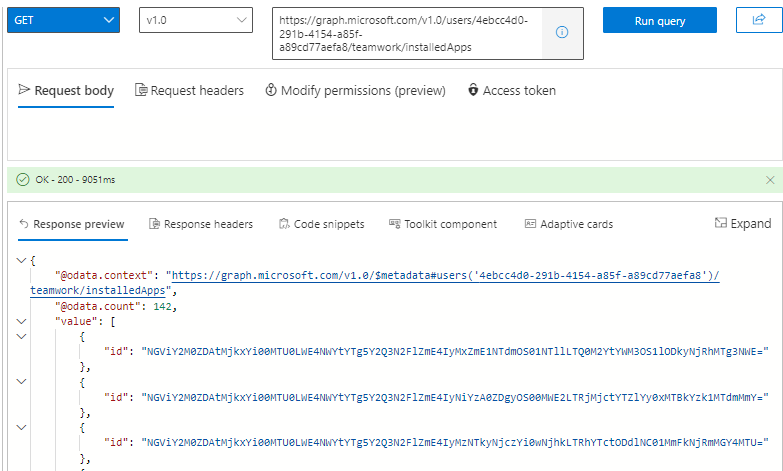Click the Expand response icon

pyautogui.click(x=720, y=223)
